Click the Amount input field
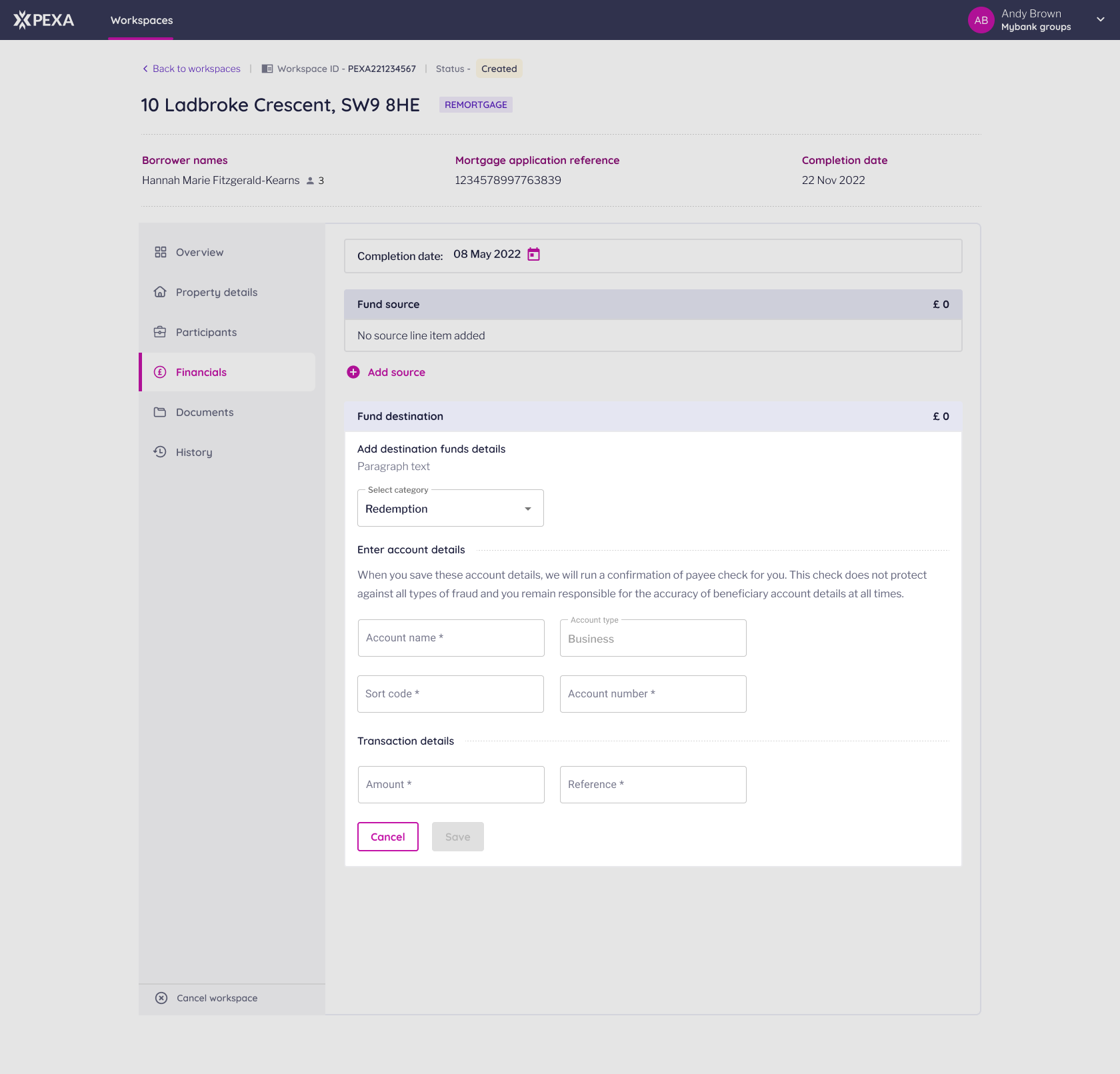The width and height of the screenshot is (1120, 1074). (x=451, y=784)
